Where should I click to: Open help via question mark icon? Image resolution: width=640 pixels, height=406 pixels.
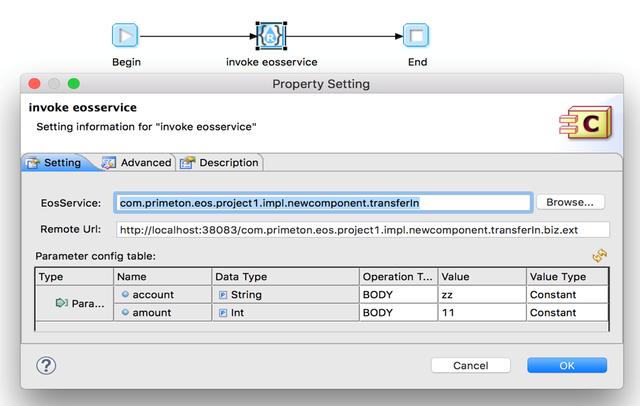(46, 366)
